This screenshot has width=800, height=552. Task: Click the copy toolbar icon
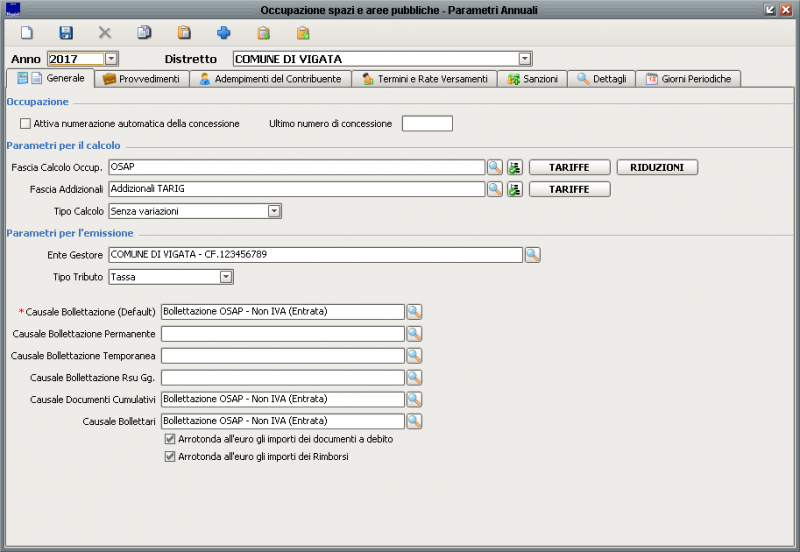coord(144,33)
